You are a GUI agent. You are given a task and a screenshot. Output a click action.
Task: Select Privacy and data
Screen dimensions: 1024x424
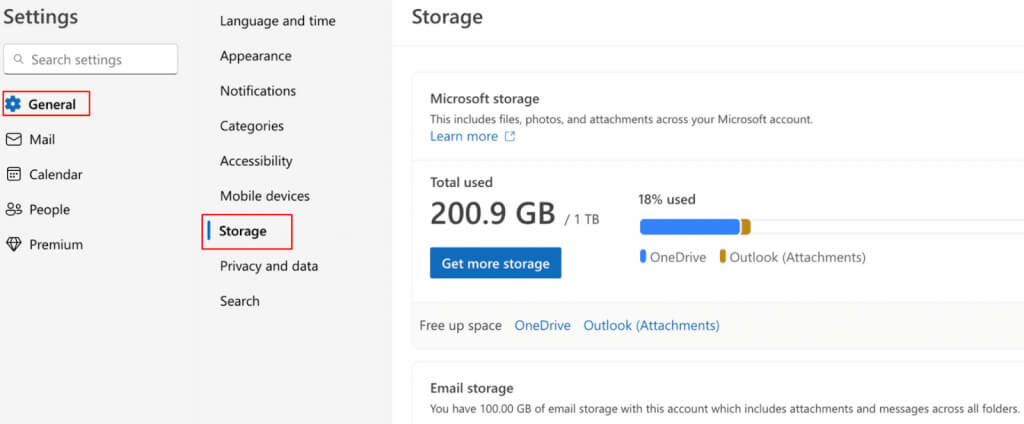click(269, 266)
